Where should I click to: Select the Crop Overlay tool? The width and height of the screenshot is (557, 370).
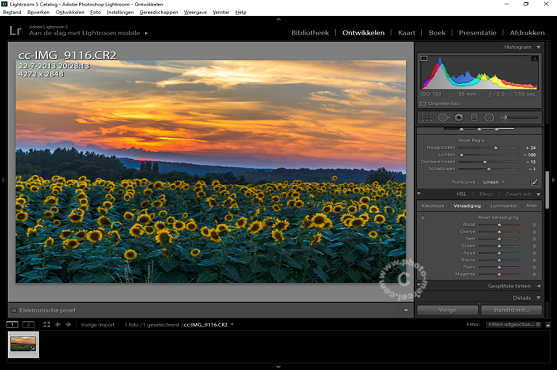click(x=427, y=118)
